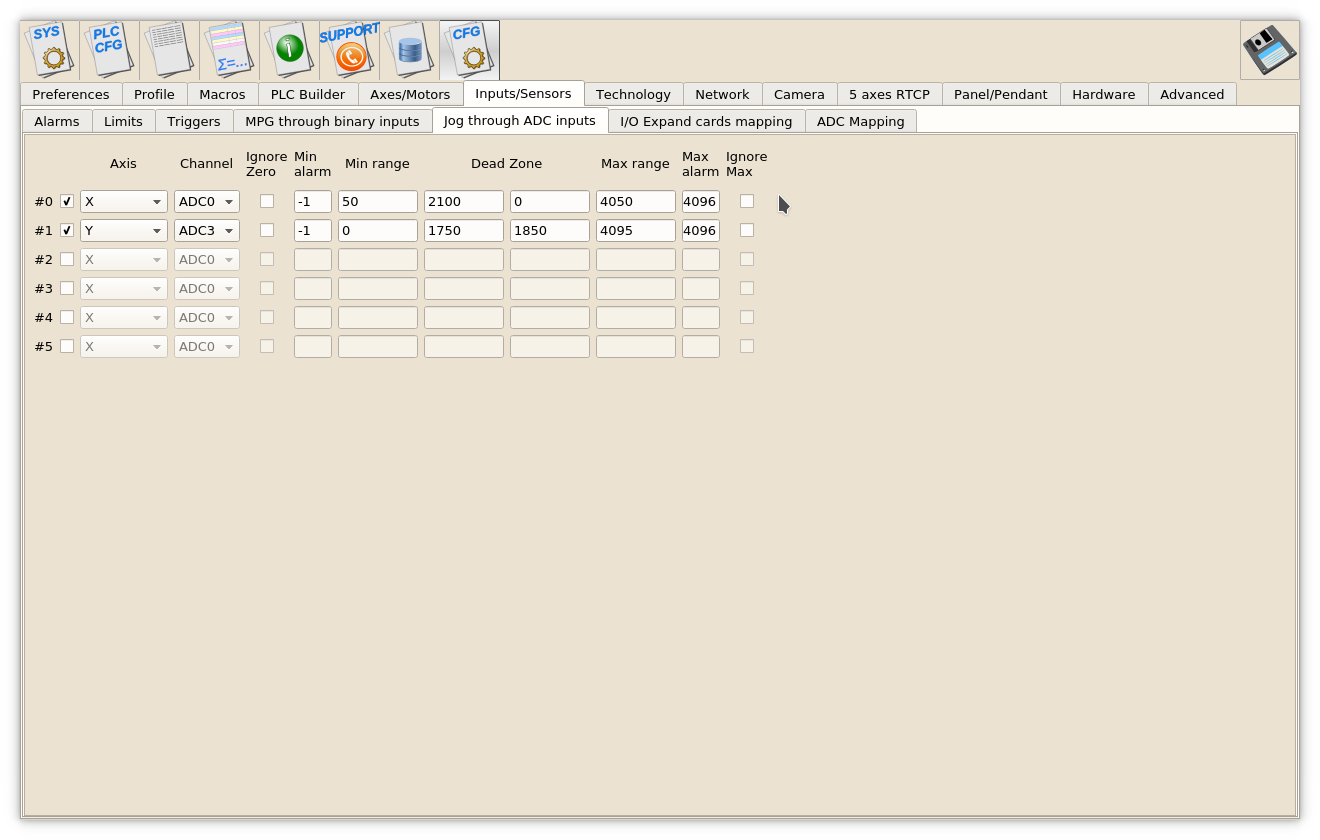Select the Max range field showing 4095
The image size is (1320, 840).
635,230
